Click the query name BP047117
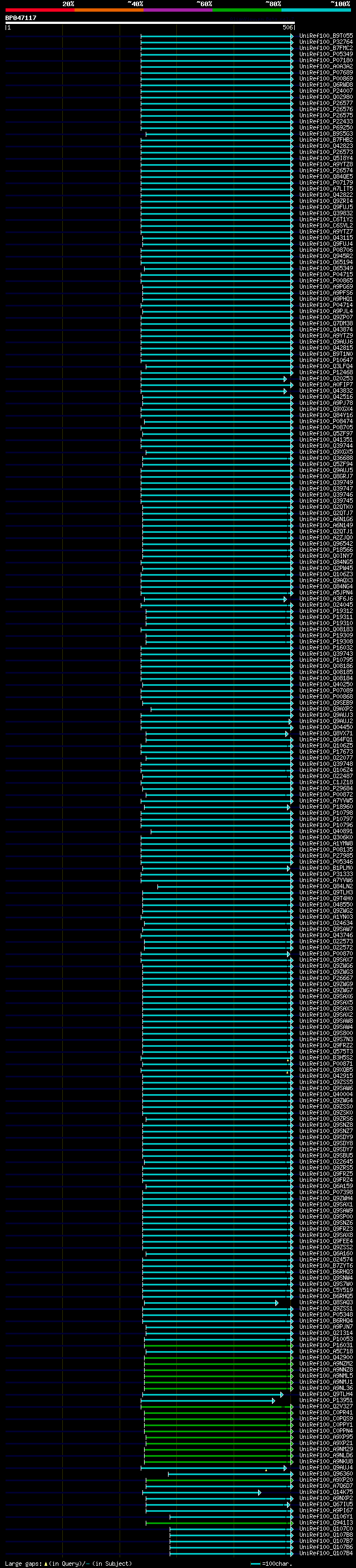 21,18
